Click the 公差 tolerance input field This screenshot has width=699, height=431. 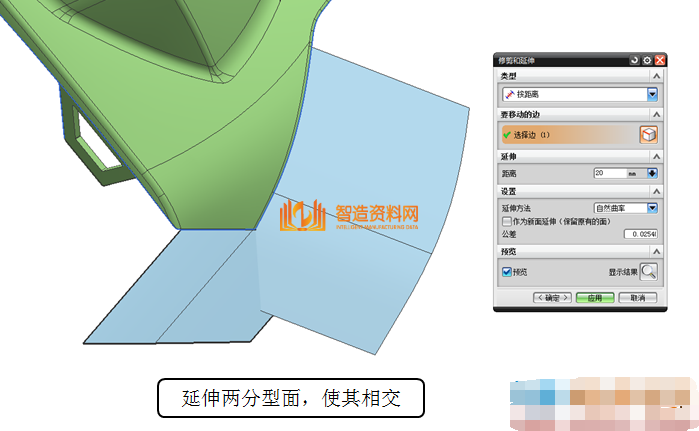tap(641, 234)
